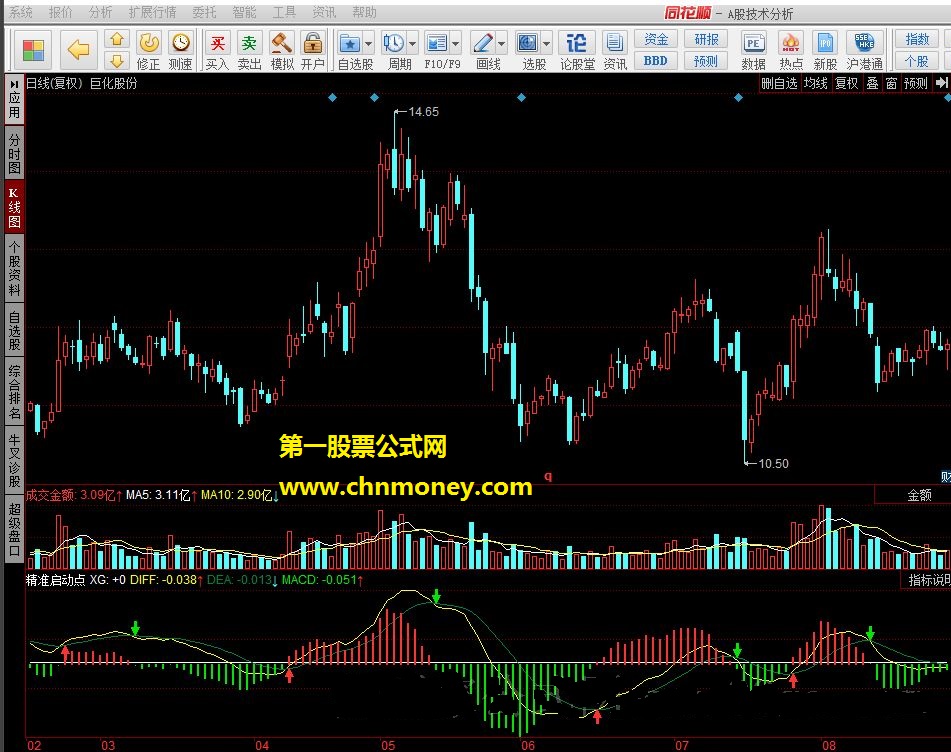The width and height of the screenshot is (951, 752).
Task: Click the second blue diamond event marker
Action: [x=374, y=98]
